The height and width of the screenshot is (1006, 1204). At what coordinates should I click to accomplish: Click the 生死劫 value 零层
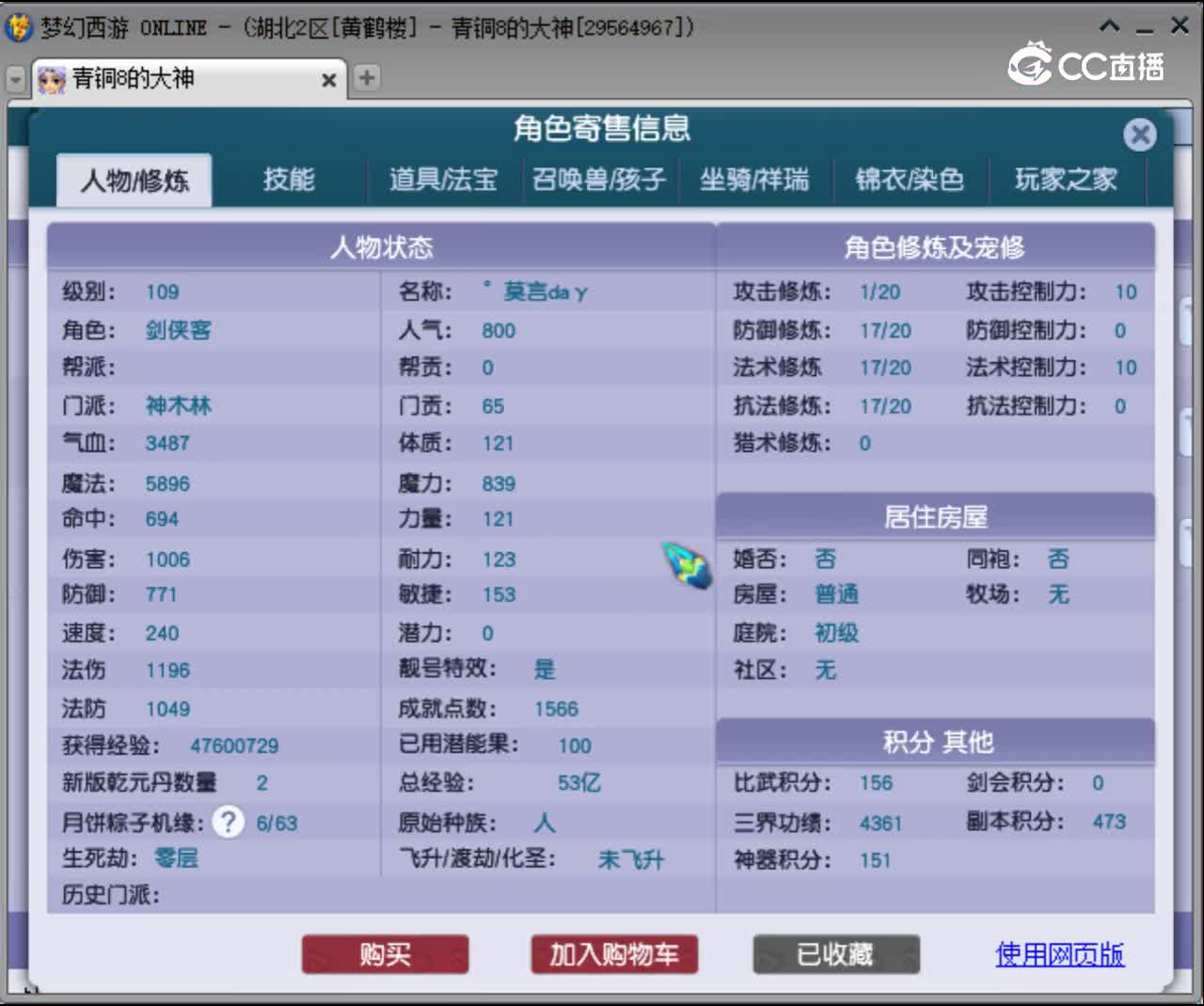pyautogui.click(x=176, y=857)
